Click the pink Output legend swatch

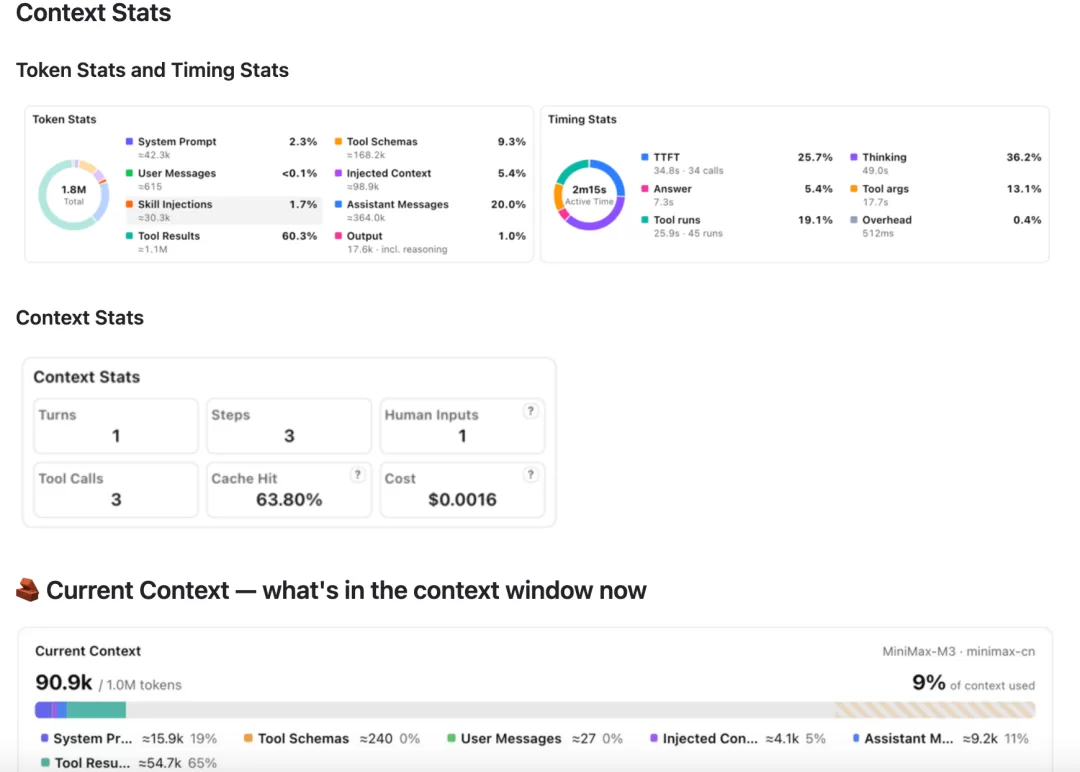(338, 236)
